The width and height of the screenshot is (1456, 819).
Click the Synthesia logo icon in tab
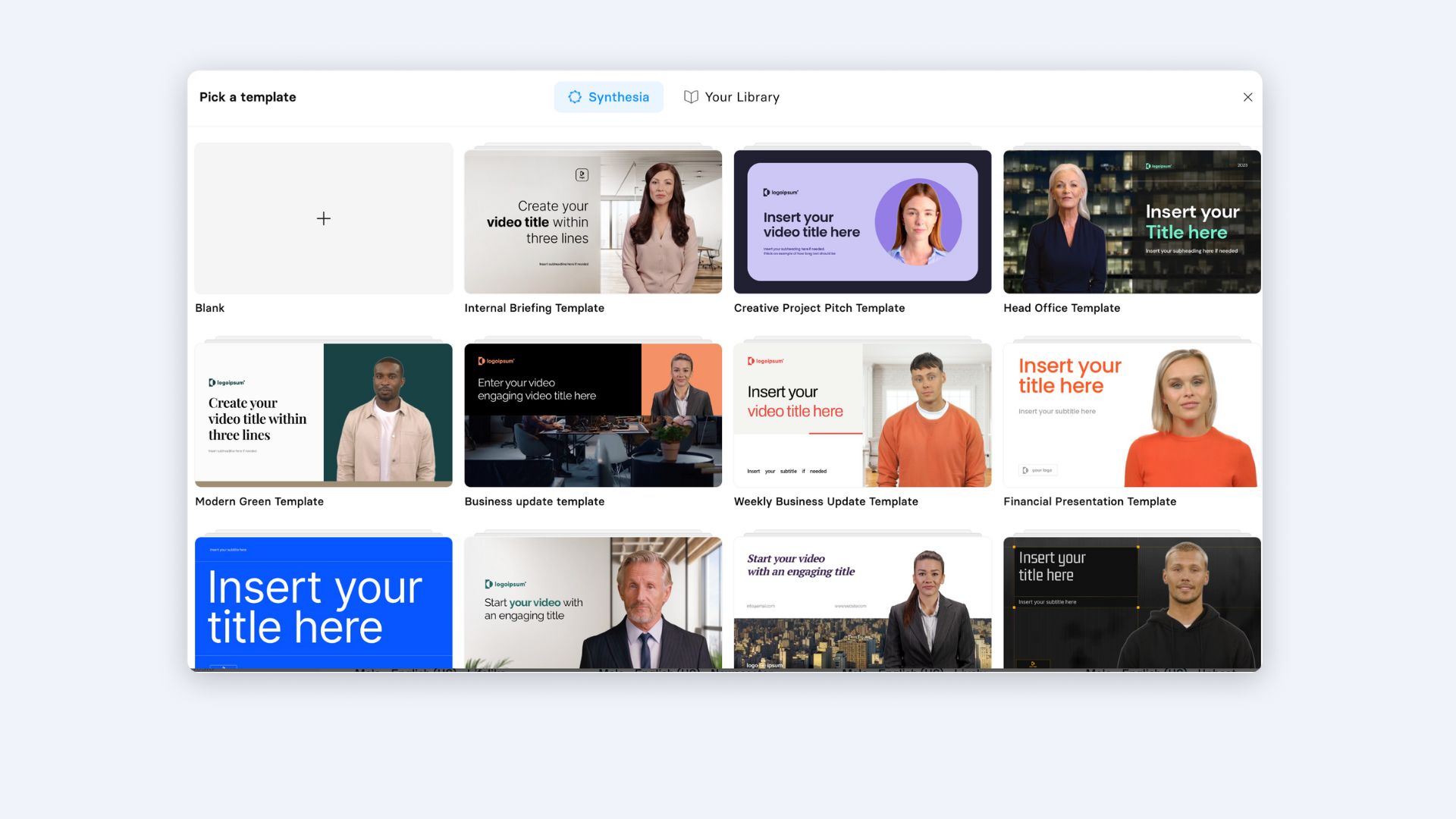click(575, 97)
